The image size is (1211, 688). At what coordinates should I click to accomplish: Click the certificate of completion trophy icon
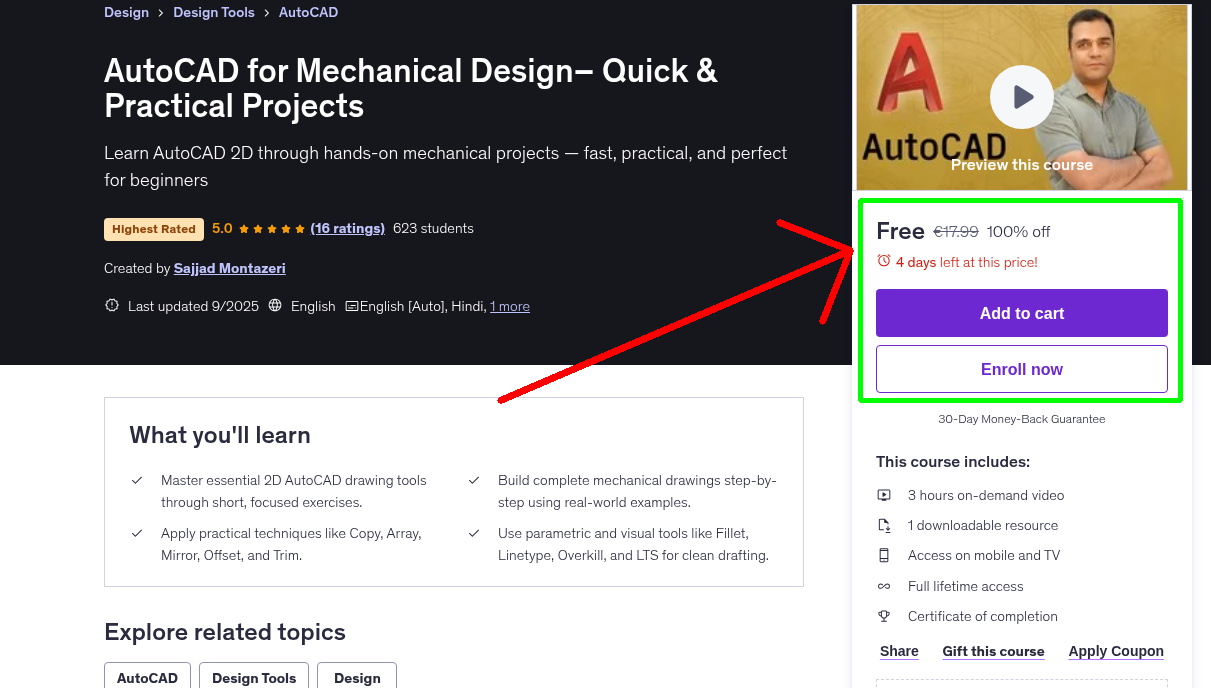tap(884, 616)
